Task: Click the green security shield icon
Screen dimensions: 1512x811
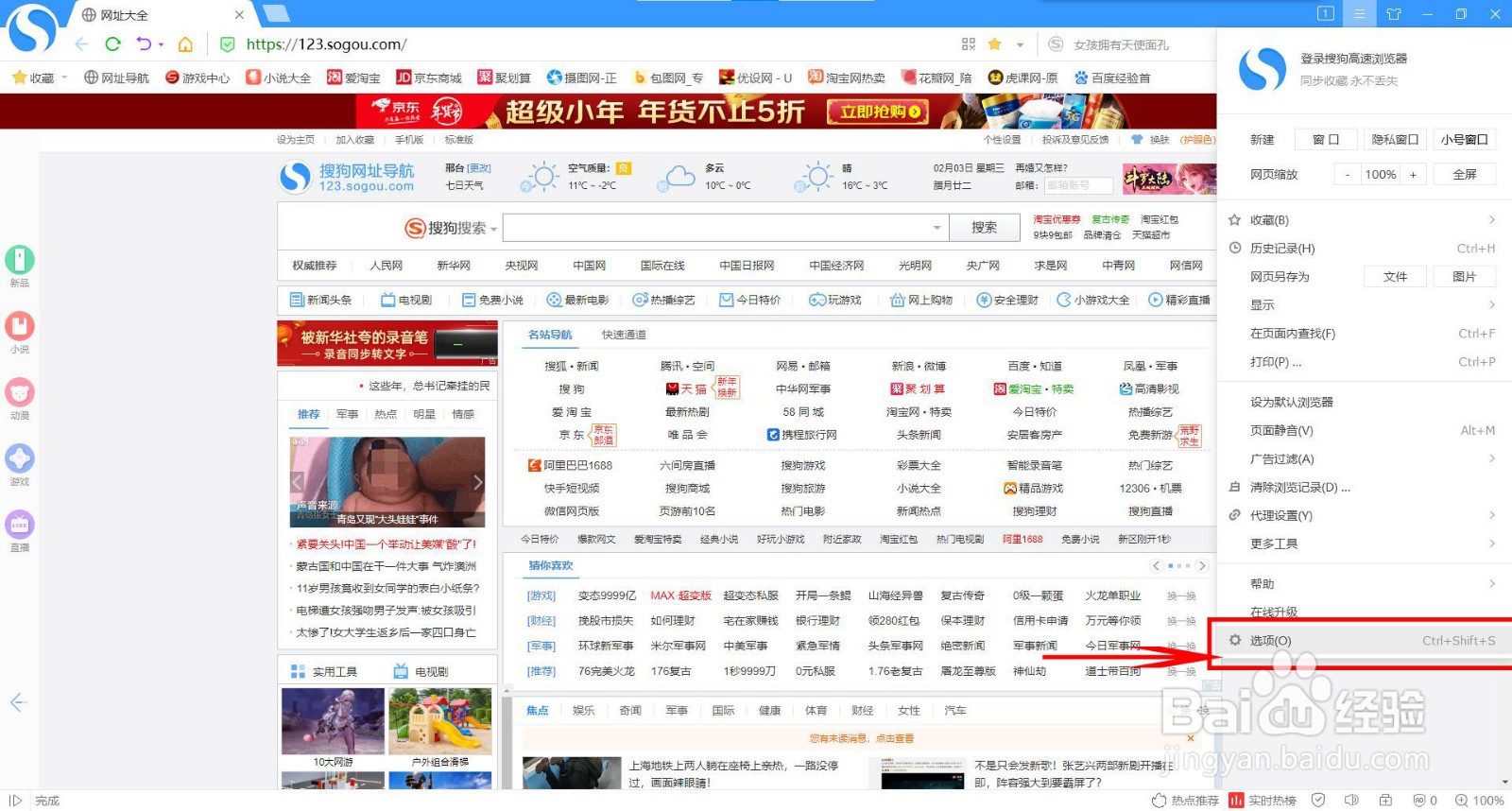Action: (x=227, y=44)
